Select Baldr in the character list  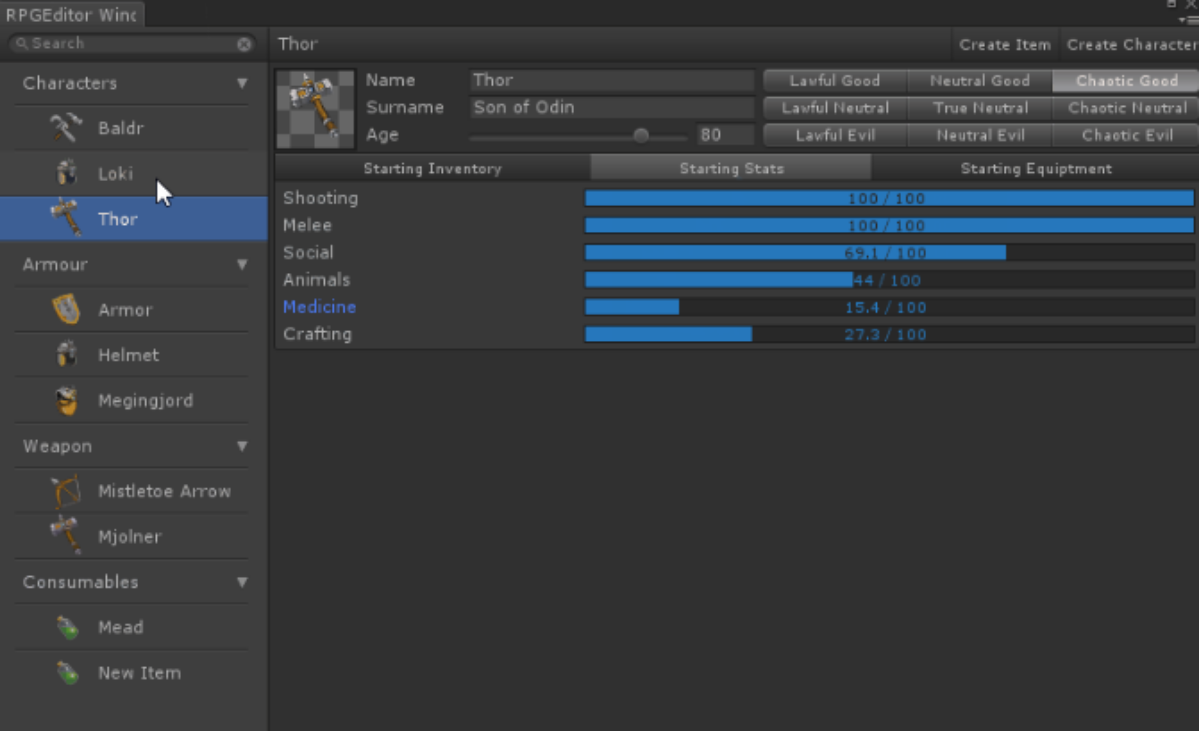tap(134, 128)
